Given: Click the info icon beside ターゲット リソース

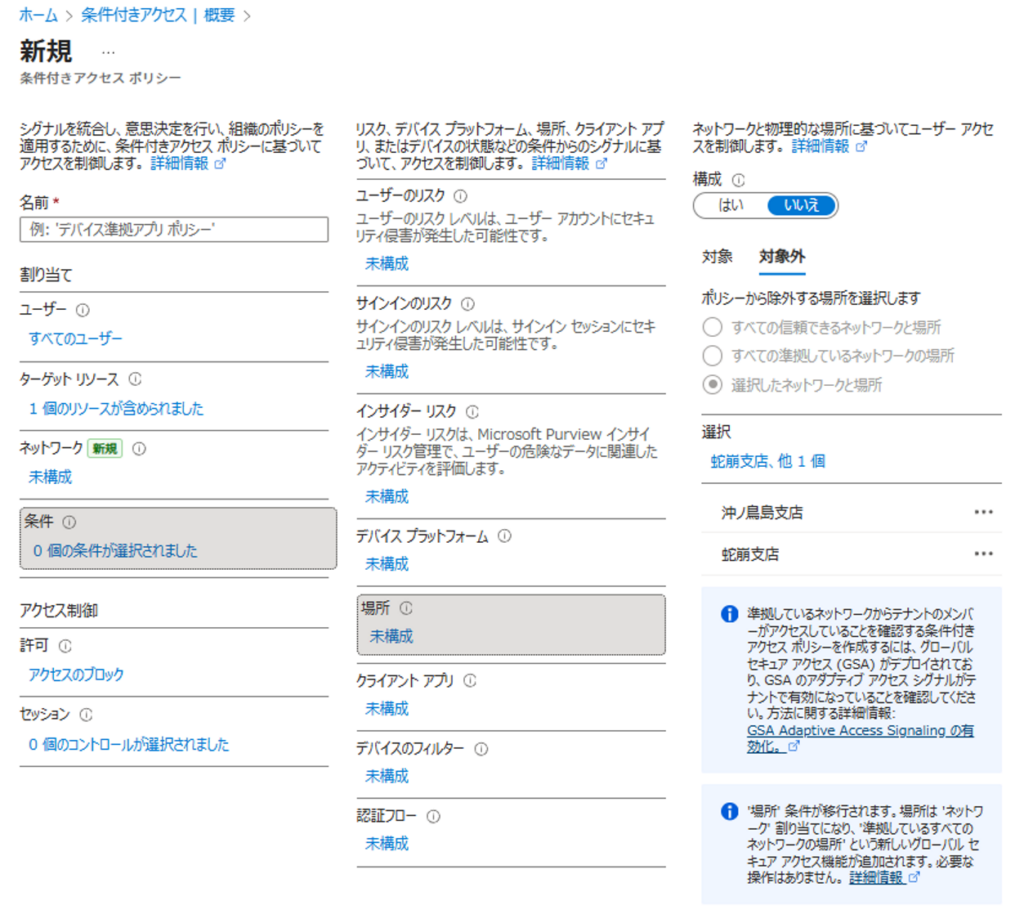Looking at the screenshot, I should [x=135, y=379].
